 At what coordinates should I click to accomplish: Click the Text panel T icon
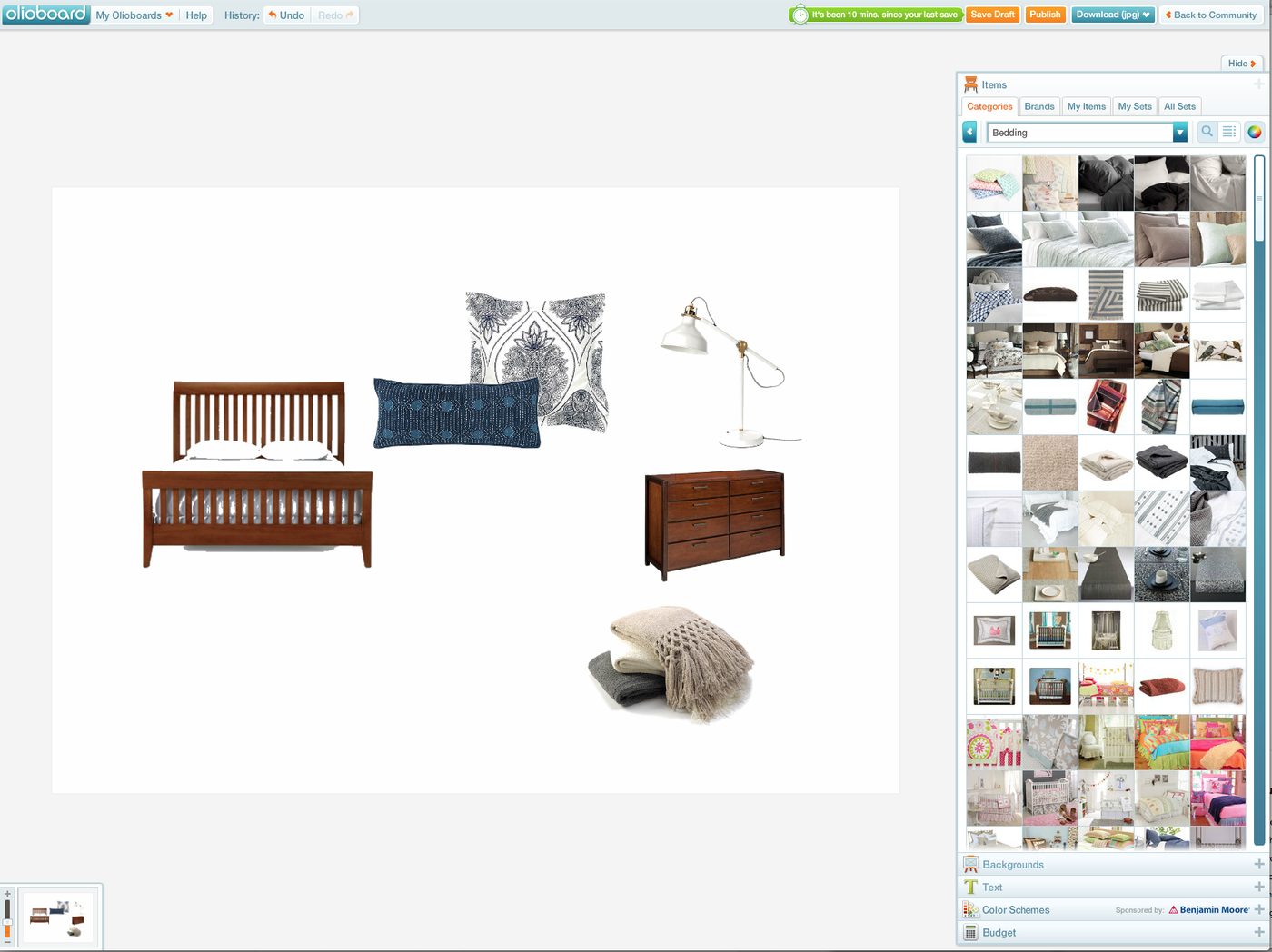click(x=970, y=887)
